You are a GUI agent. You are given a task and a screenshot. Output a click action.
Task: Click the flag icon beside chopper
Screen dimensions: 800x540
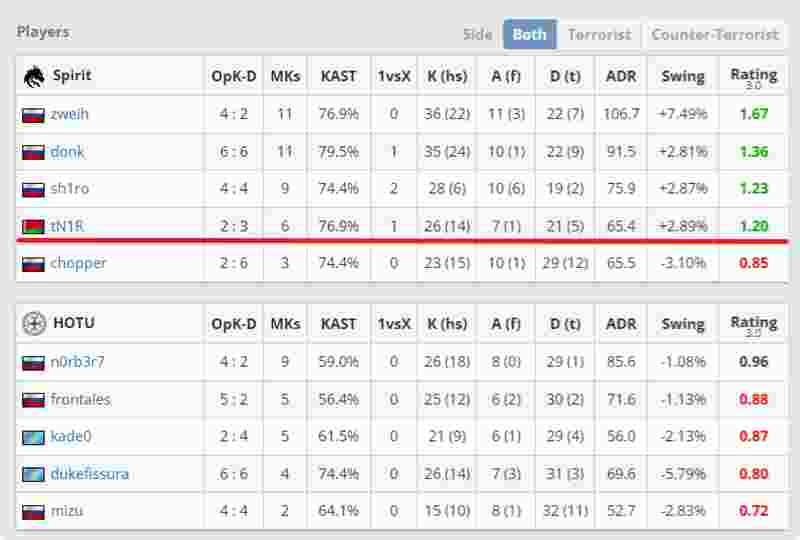point(33,264)
